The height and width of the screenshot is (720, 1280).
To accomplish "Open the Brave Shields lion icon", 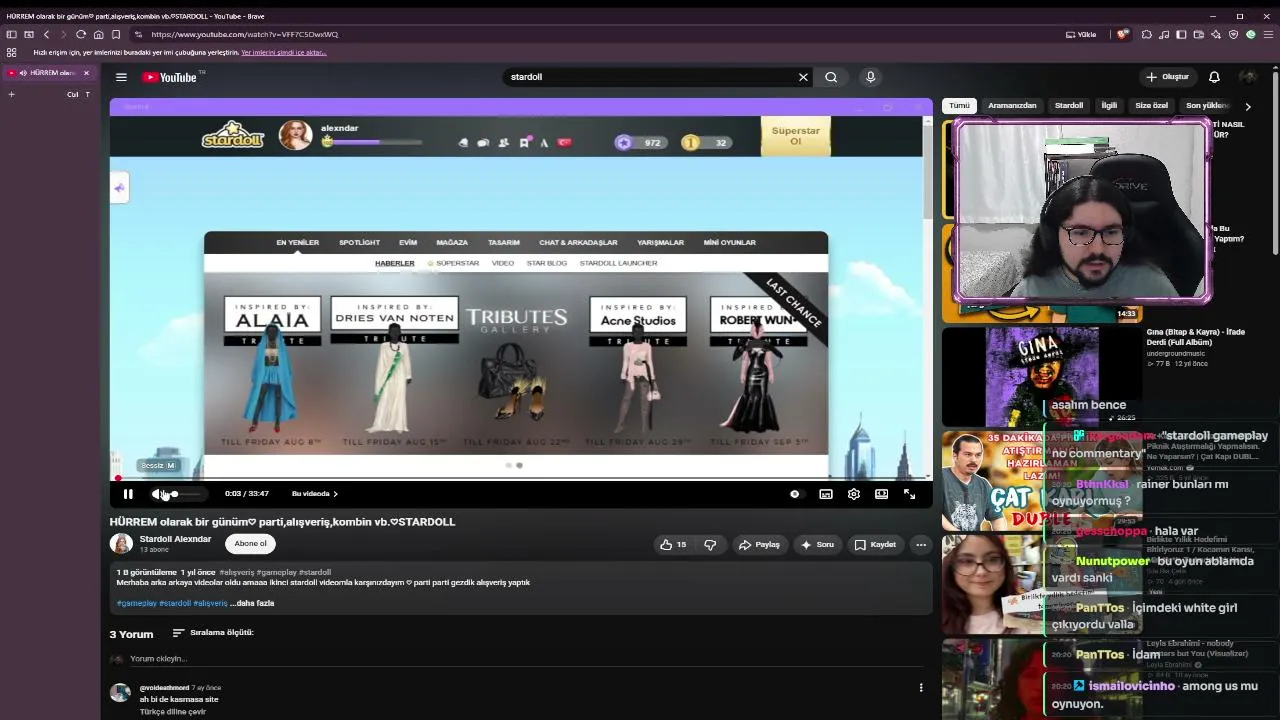I will pos(1123,34).
